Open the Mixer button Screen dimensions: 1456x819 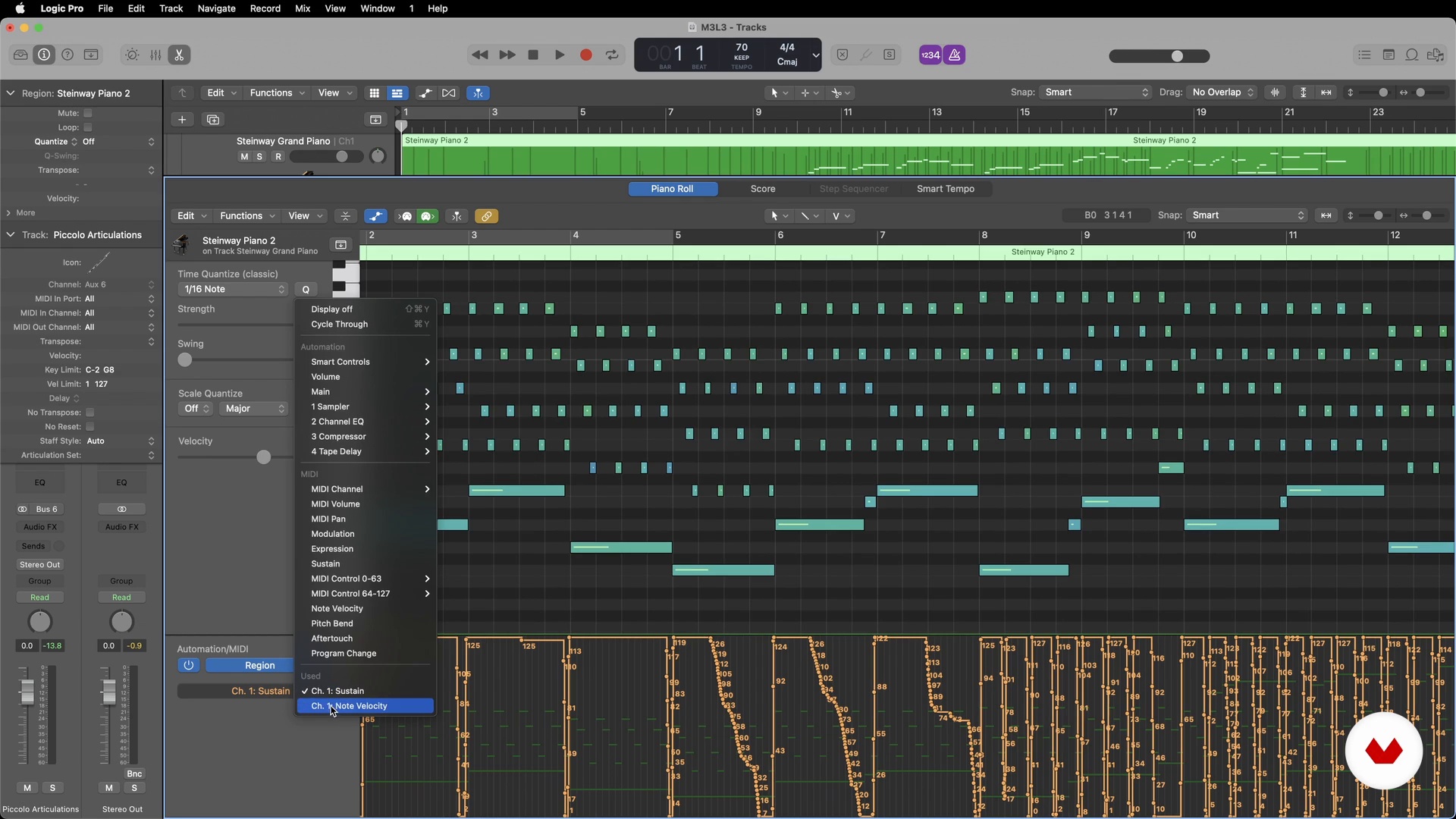click(155, 55)
